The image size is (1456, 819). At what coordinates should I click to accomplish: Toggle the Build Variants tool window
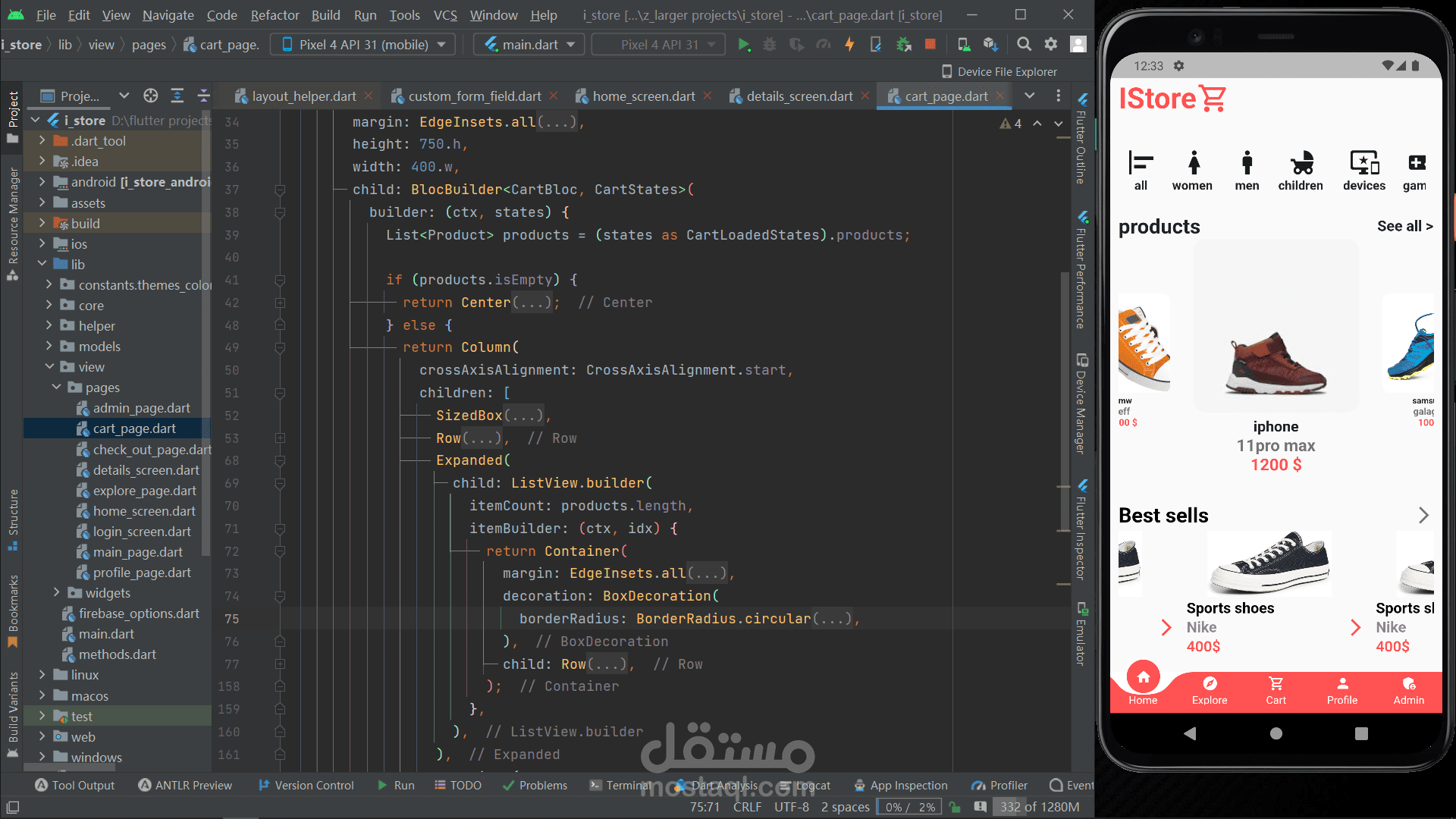coord(13,714)
